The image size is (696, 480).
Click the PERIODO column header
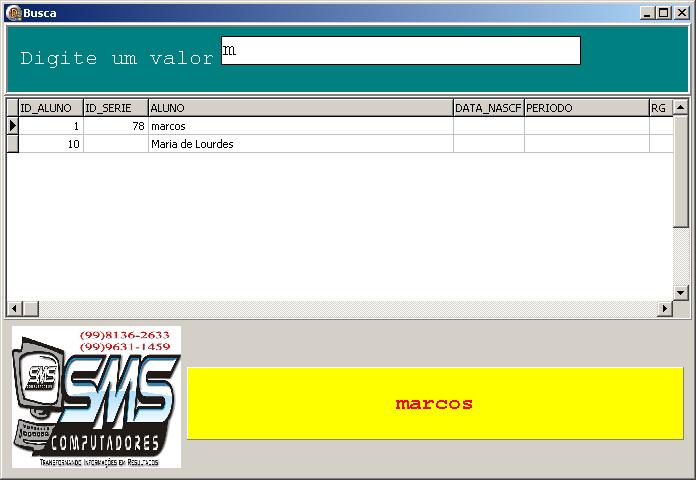[586, 108]
